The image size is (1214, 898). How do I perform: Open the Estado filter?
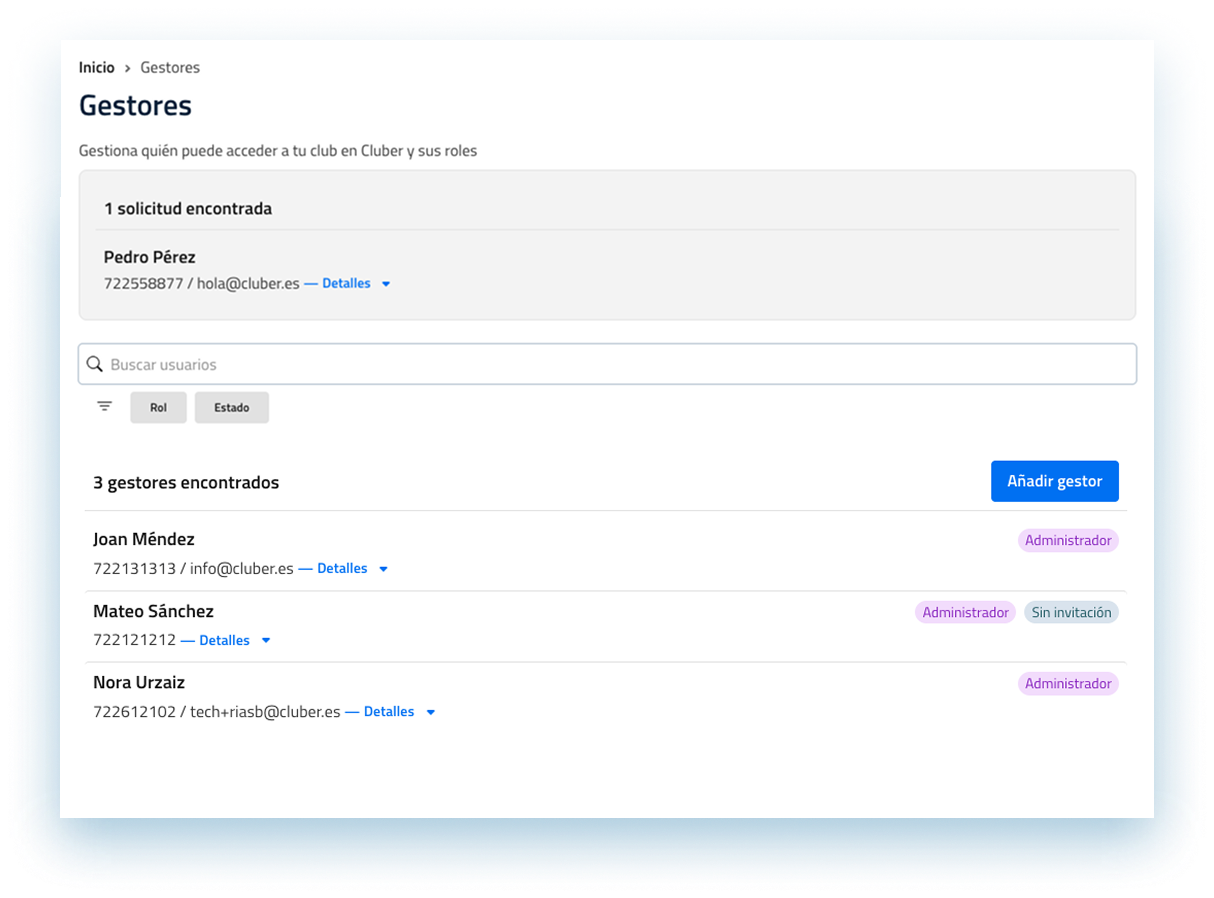231,408
